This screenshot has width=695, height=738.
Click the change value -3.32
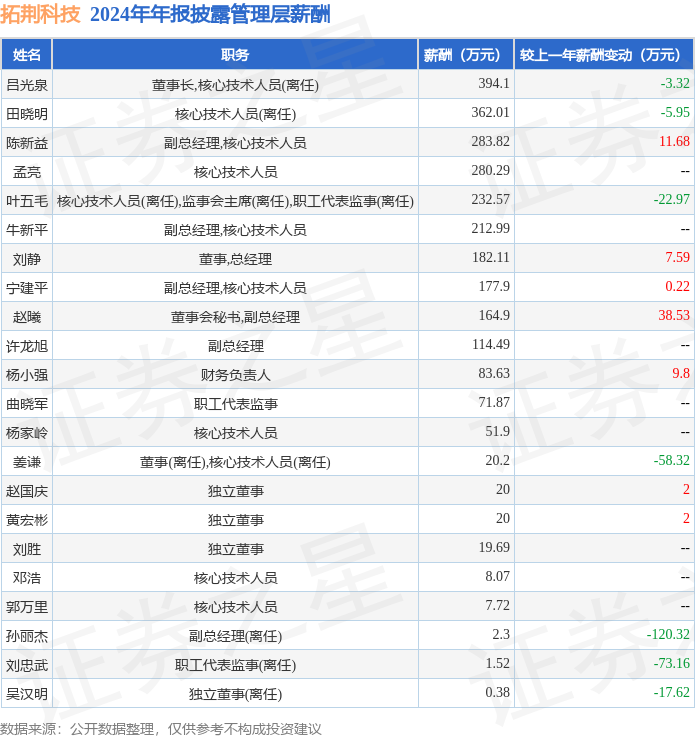point(675,83)
